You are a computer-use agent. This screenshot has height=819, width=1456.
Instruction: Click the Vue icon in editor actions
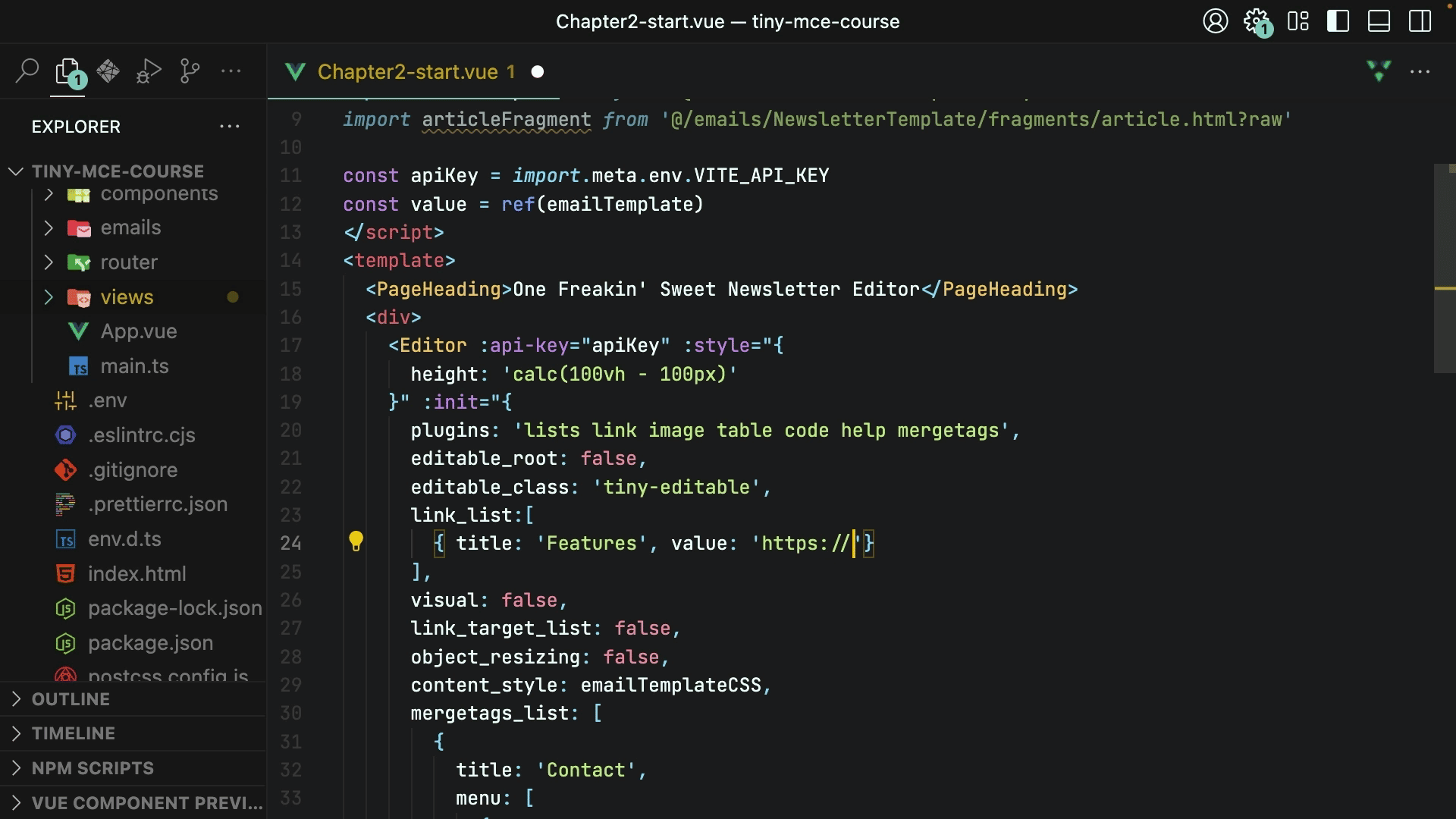pos(1379,71)
